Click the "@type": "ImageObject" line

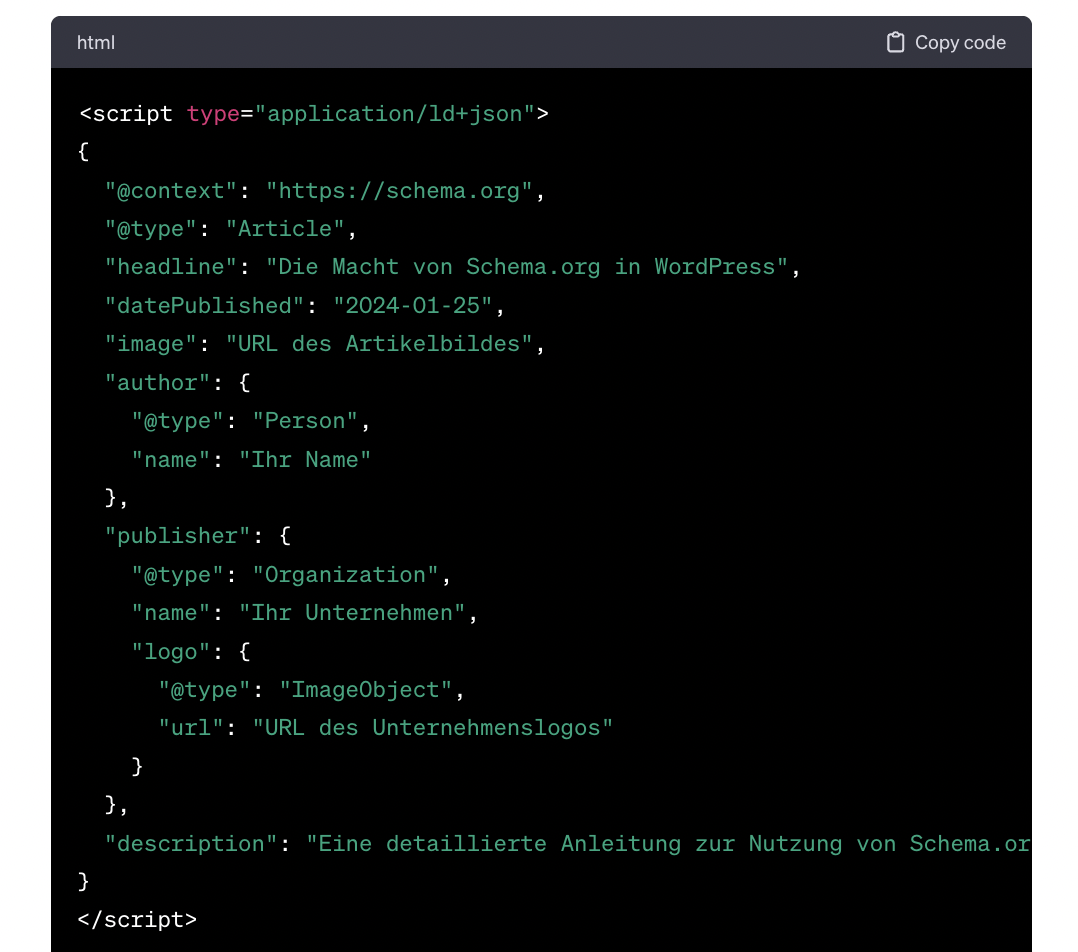click(x=311, y=689)
